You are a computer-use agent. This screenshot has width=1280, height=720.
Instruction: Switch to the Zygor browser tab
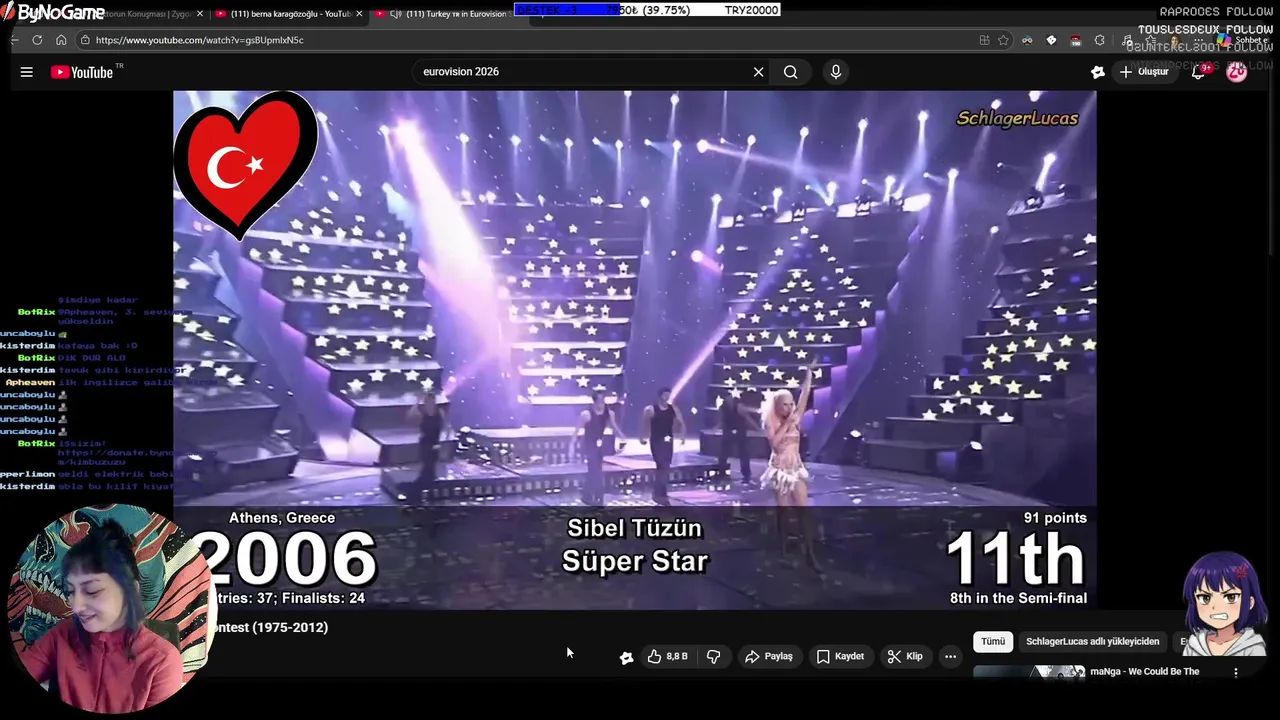click(x=150, y=14)
